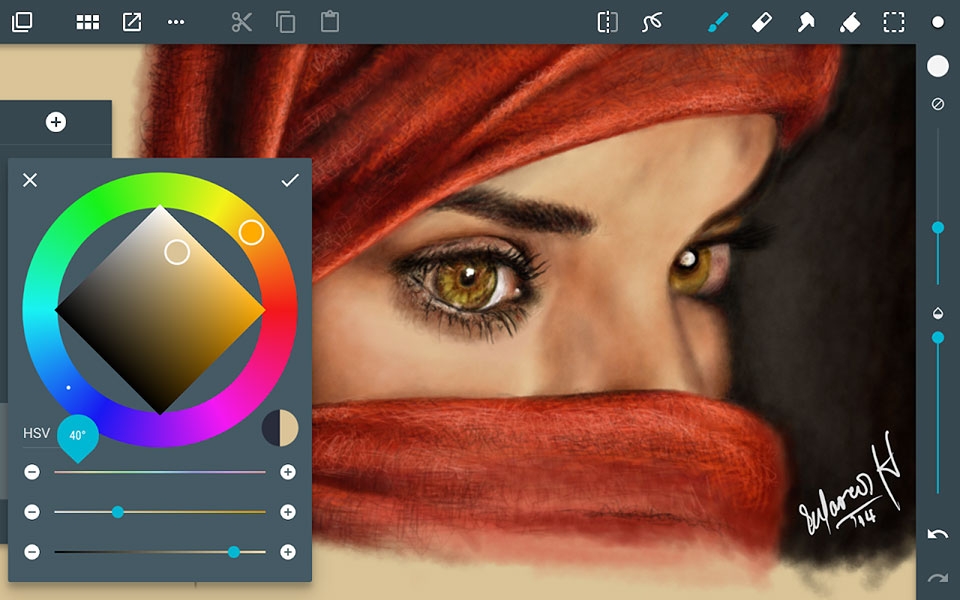Toggle the smooth stroke assist
This screenshot has height=600, width=960.
652,22
